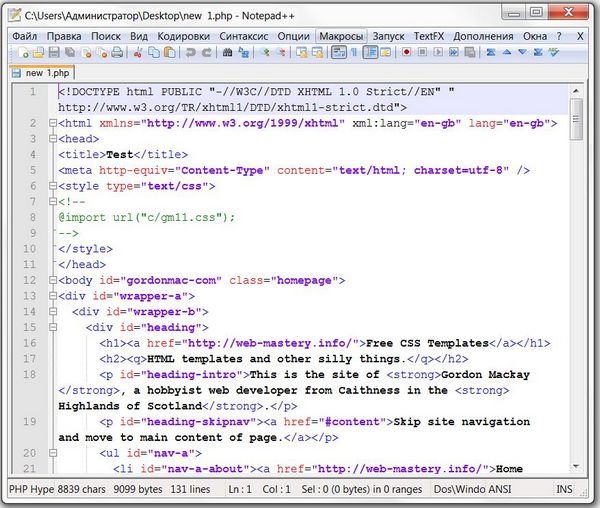Collapse the html fold on line 2
This screenshot has width=600, height=508.
(53, 123)
